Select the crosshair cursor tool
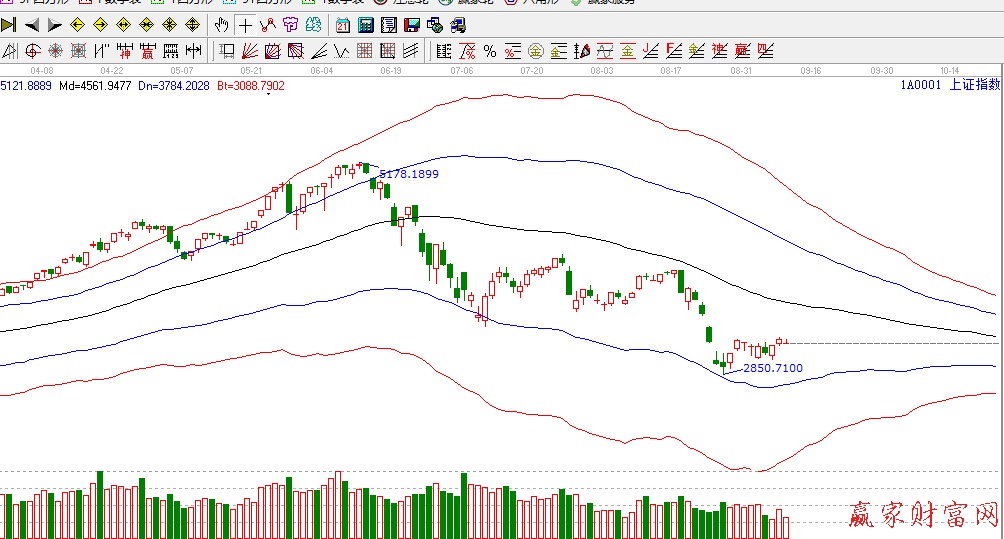The image size is (1004, 539). coord(246,25)
